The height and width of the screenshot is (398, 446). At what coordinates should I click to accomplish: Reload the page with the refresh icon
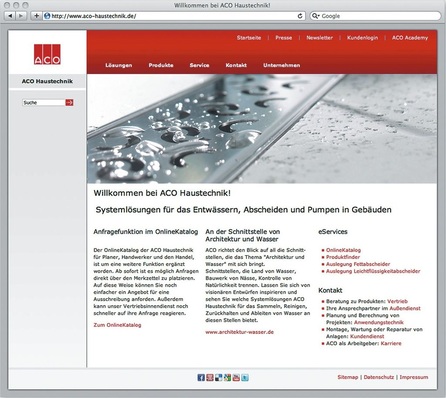pyautogui.click(x=300, y=16)
